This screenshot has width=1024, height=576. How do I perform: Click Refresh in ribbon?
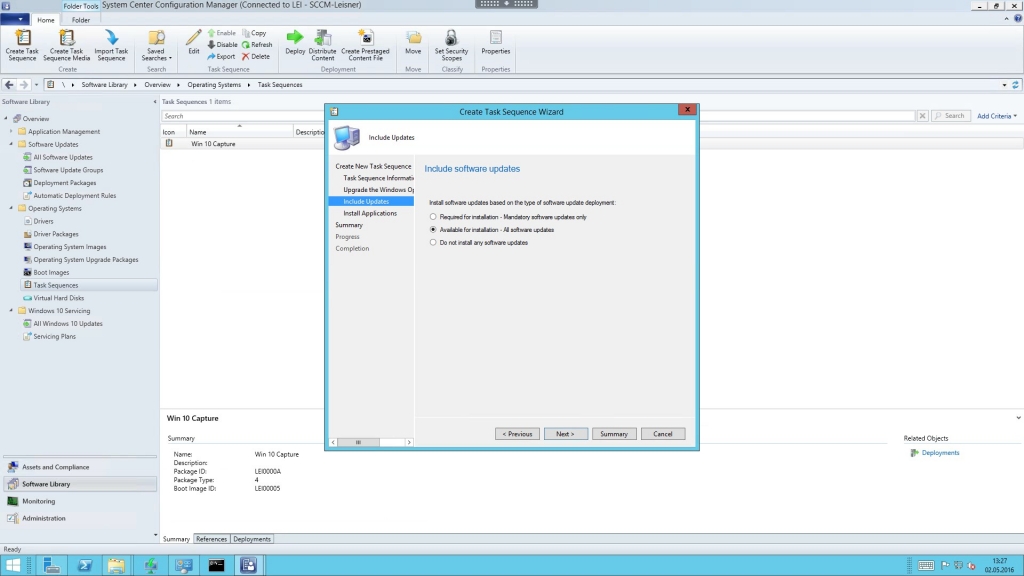[x=257, y=44]
